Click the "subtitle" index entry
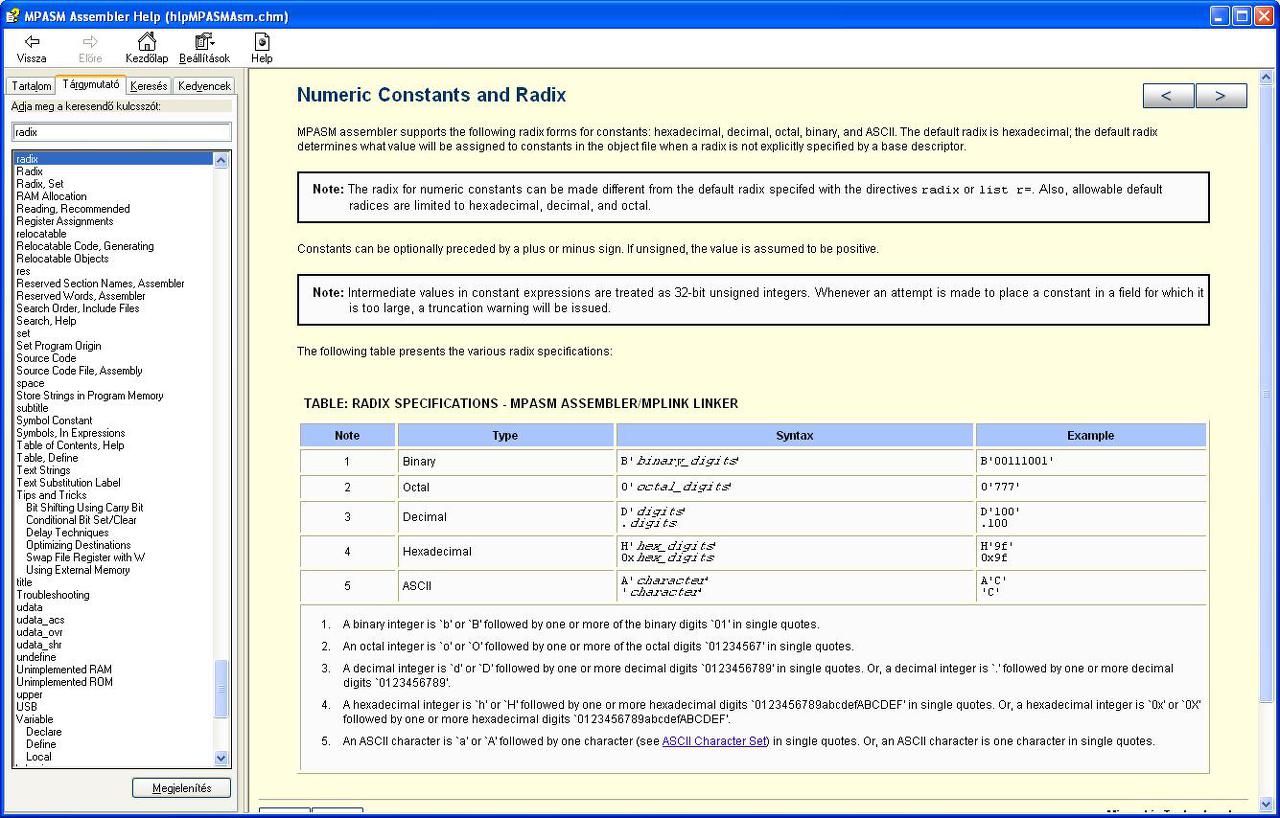 [32, 408]
